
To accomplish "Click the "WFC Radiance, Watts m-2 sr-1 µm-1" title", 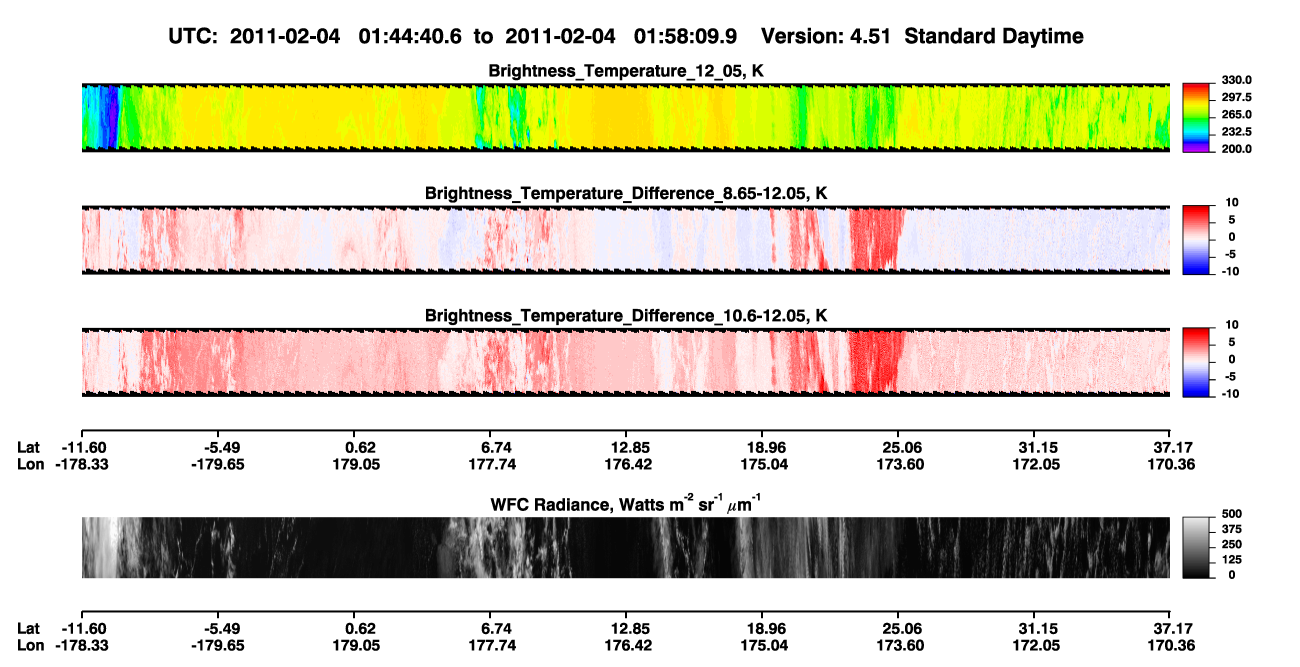I will click(x=626, y=502).
